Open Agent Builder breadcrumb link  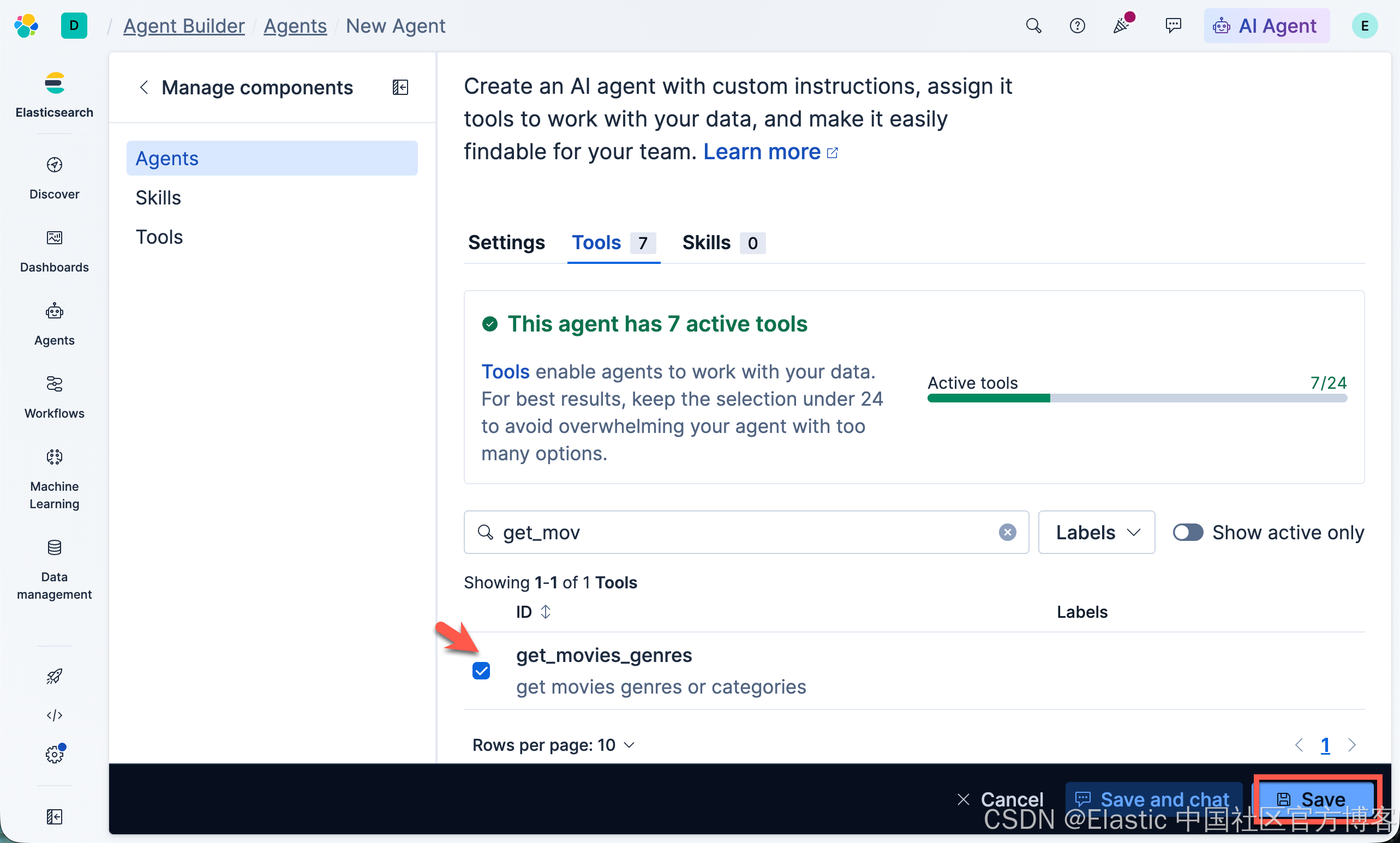pyautogui.click(x=183, y=26)
